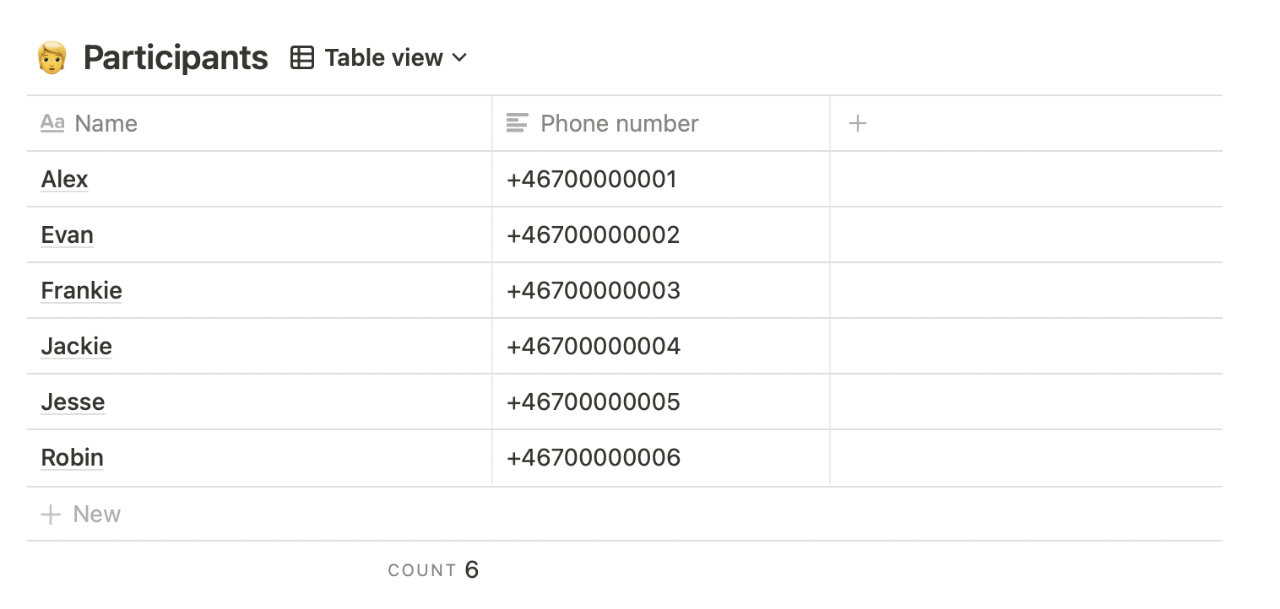Click the text icon on Phone number column
This screenshot has width=1280, height=609.
[517, 123]
